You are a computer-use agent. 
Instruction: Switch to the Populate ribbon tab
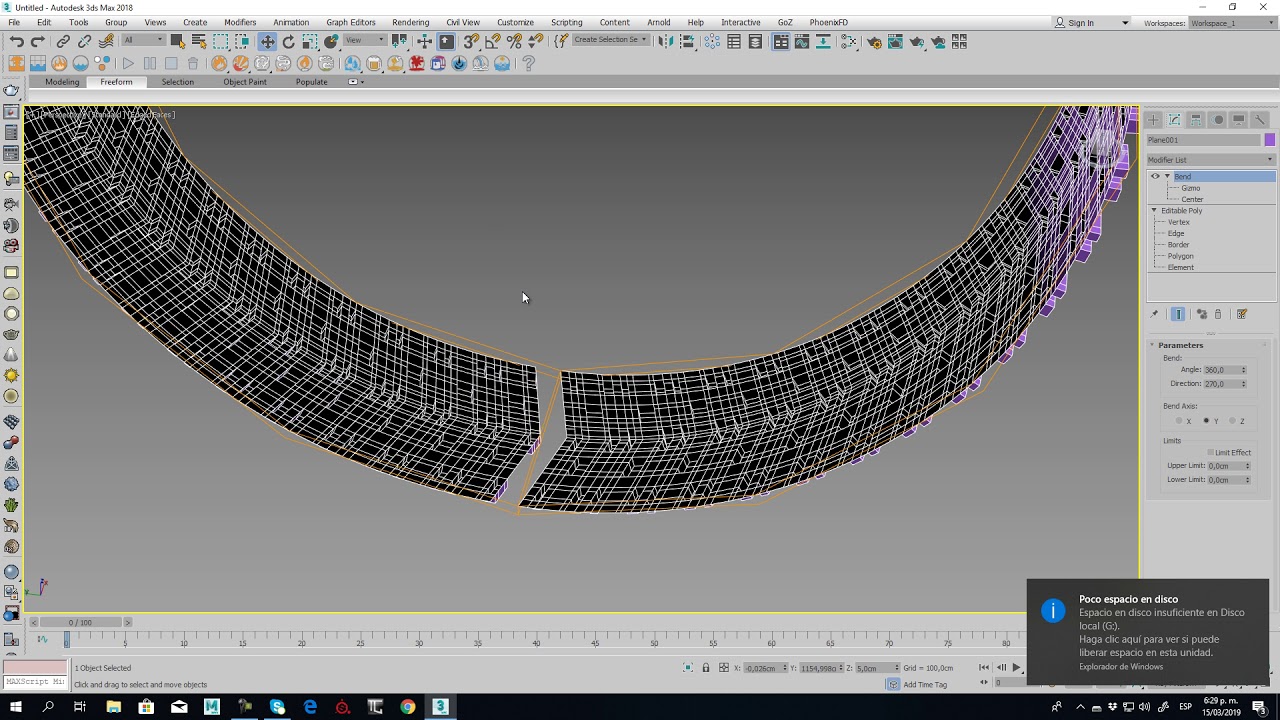[311, 82]
